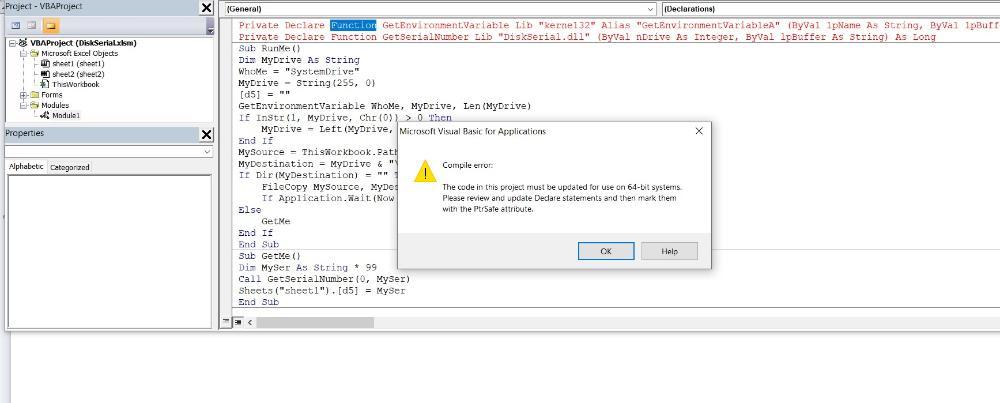Image resolution: width=1000 pixels, height=403 pixels.
Task: Select the Microsoft Excel Objects folder label
Action: (79, 54)
